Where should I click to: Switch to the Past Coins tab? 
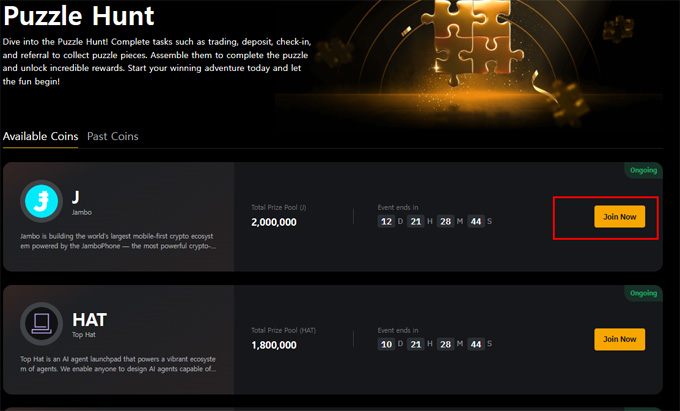click(113, 136)
